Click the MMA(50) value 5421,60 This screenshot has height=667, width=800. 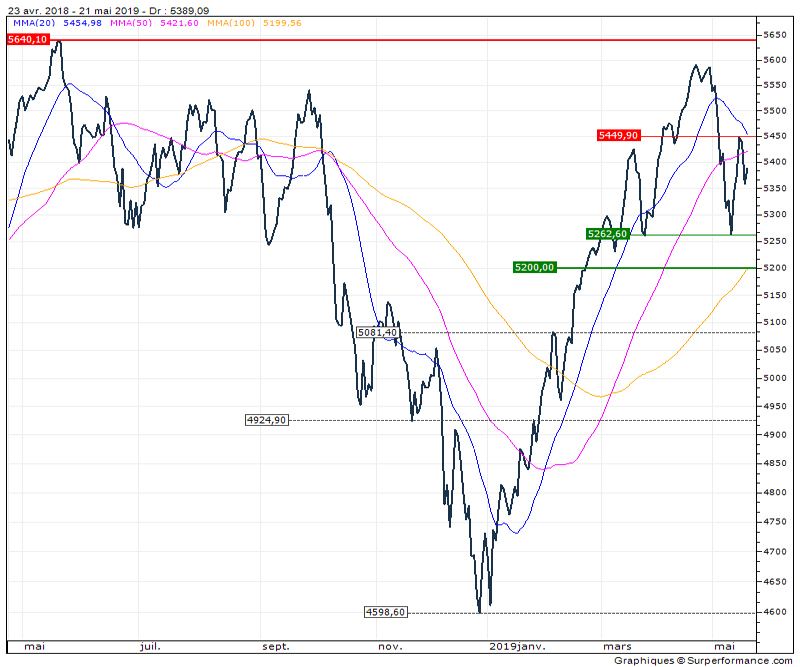coord(180,23)
